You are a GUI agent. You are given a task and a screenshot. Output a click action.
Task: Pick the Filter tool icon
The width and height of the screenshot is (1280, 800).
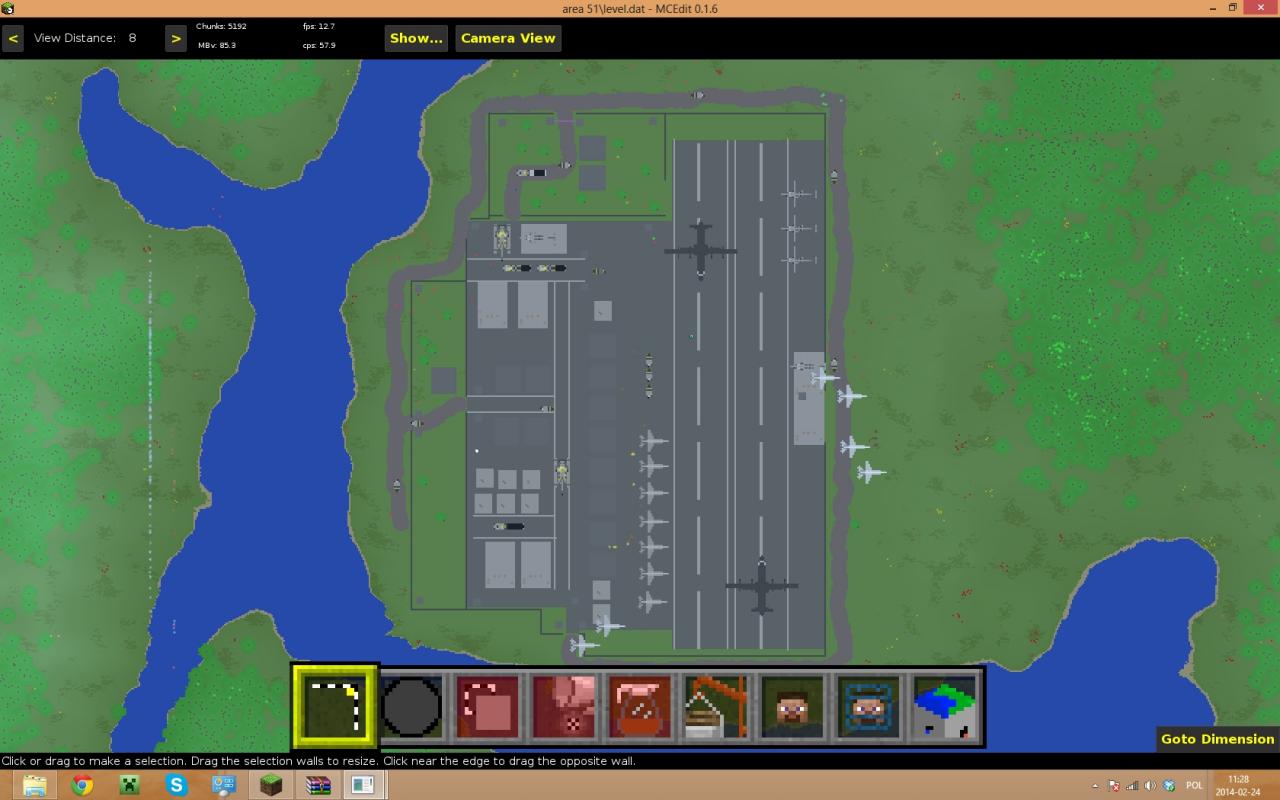click(x=640, y=707)
